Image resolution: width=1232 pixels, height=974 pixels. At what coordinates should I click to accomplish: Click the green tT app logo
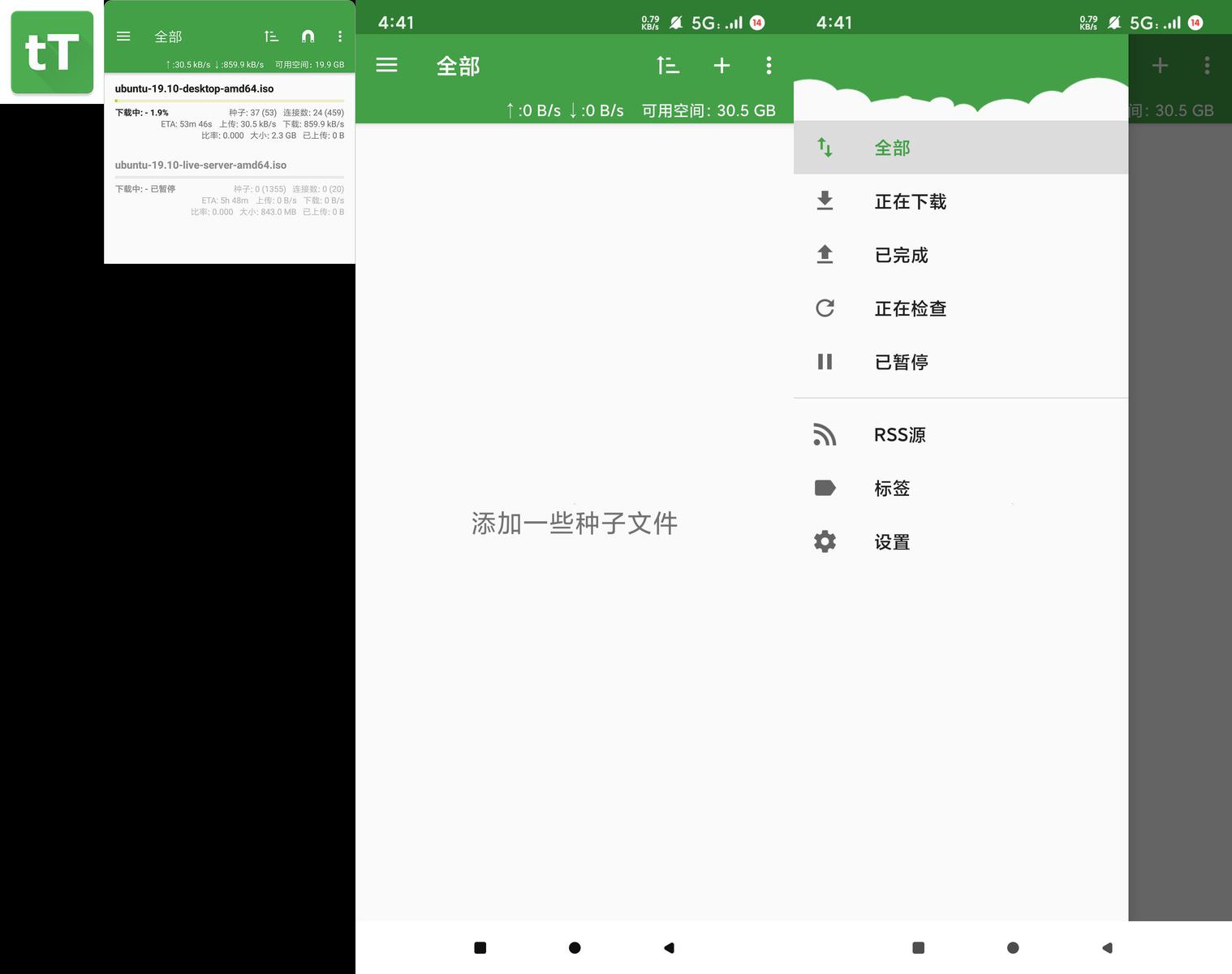coord(52,52)
